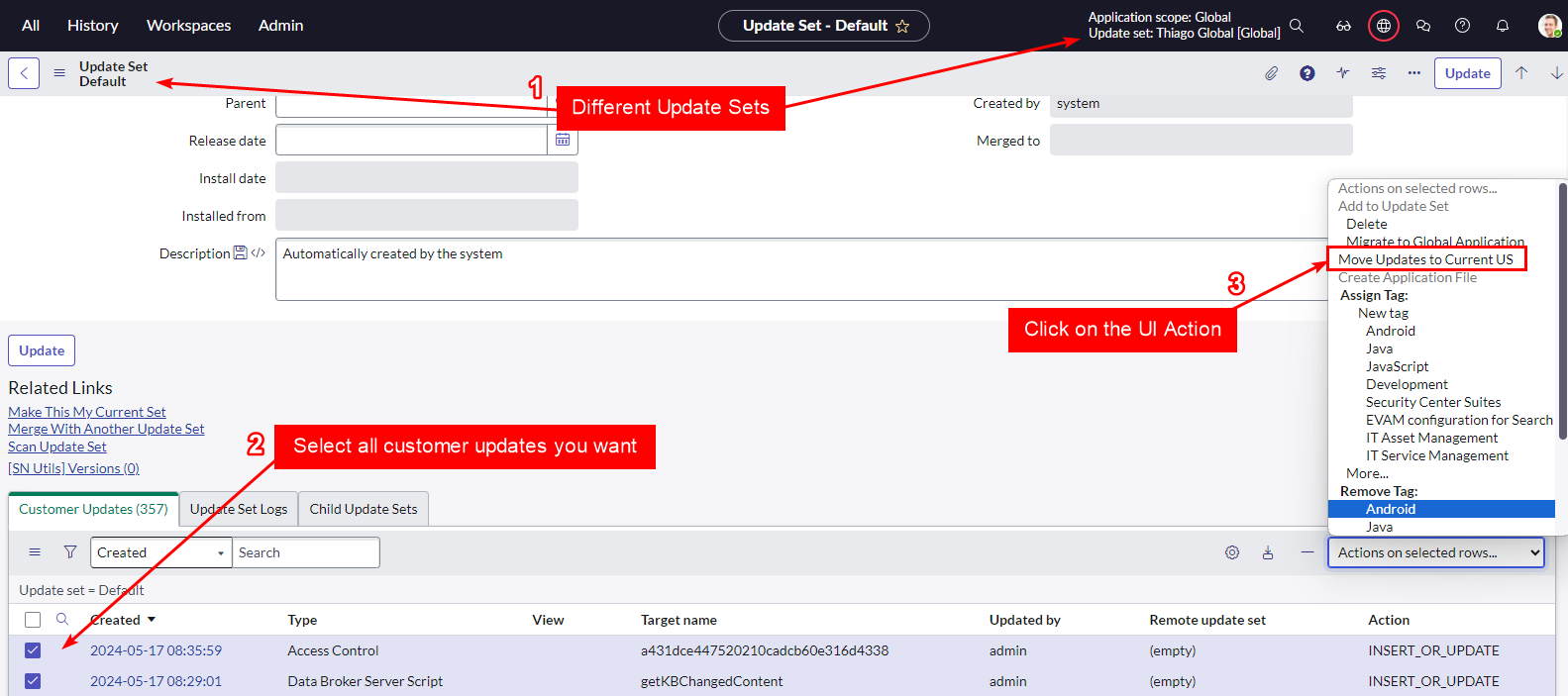Screen dimensions: 1568x696
Task: Uncheck the Data Broker Server Script row
Action: (x=33, y=681)
